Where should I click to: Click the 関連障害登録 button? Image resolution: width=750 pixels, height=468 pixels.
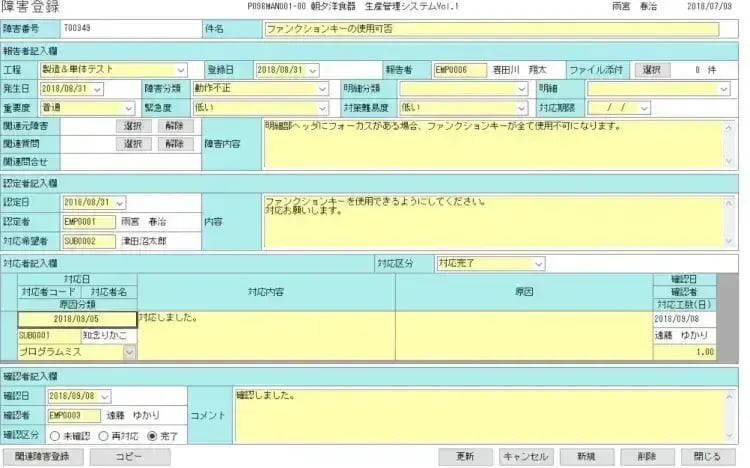(41, 457)
